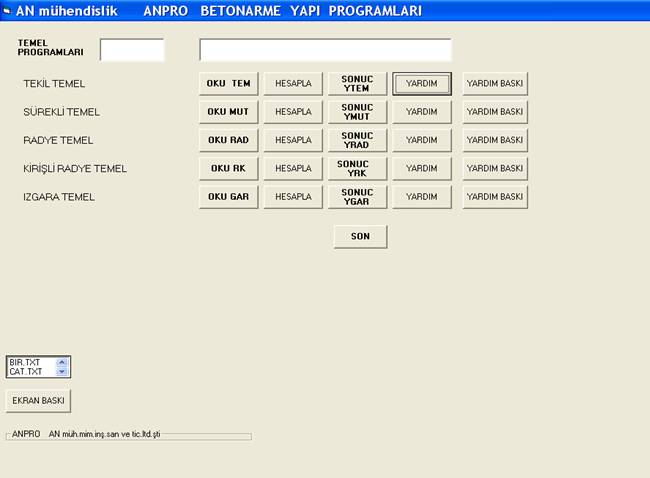Click the ANPRO company text at bottom
Screen dimensions: 650x478
pos(86,434)
